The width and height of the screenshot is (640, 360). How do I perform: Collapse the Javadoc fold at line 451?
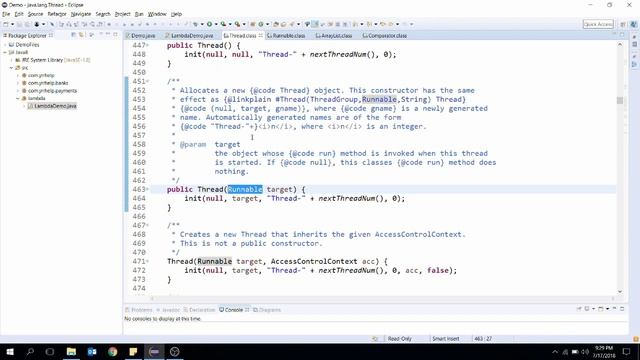[148, 82]
